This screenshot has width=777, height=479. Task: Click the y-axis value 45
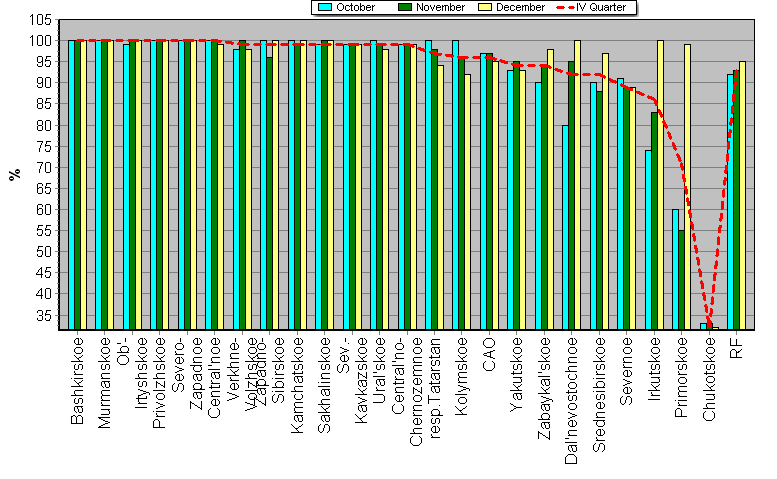tap(43, 273)
